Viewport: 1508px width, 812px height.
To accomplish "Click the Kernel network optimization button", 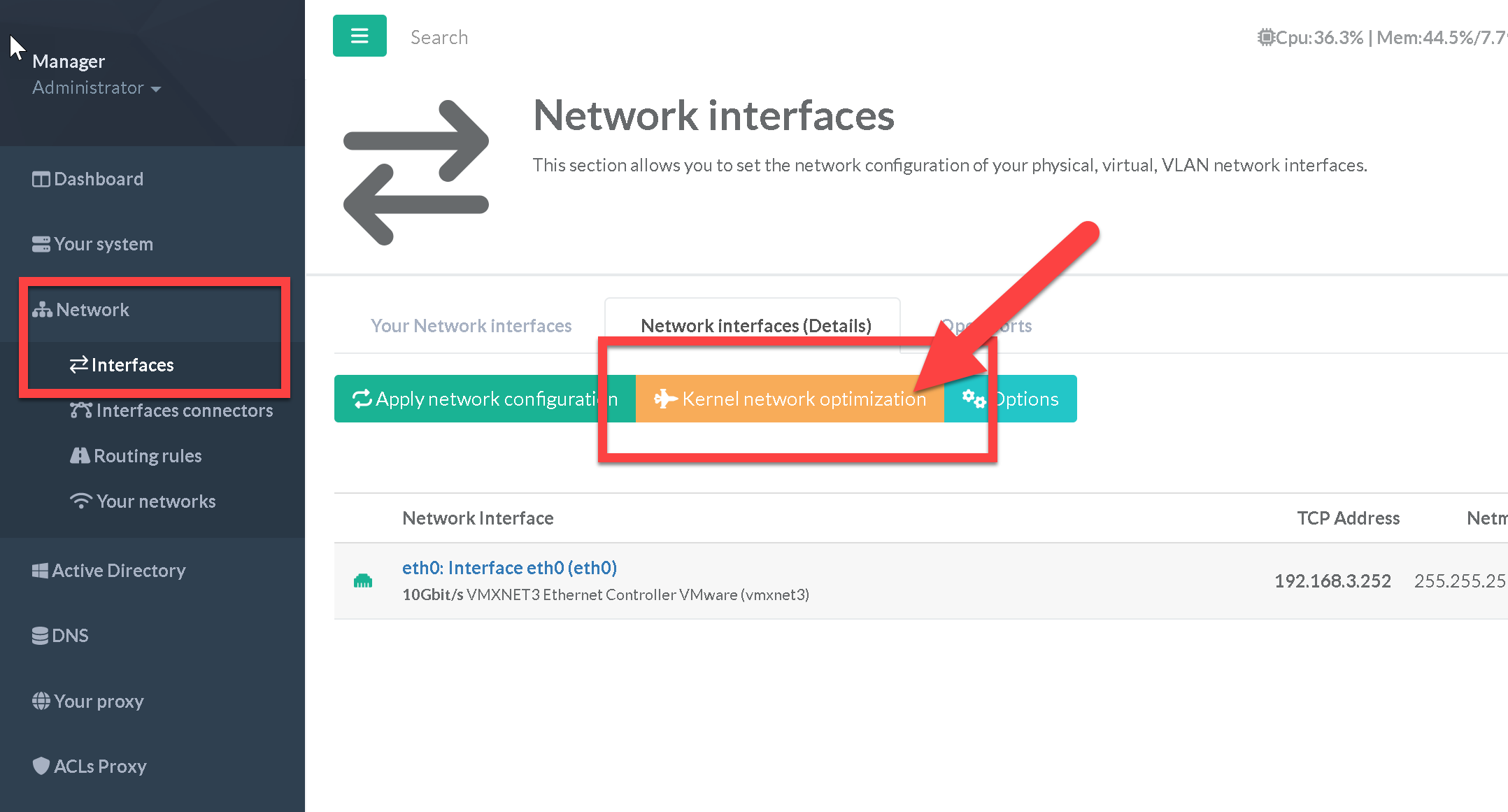I will (790, 399).
